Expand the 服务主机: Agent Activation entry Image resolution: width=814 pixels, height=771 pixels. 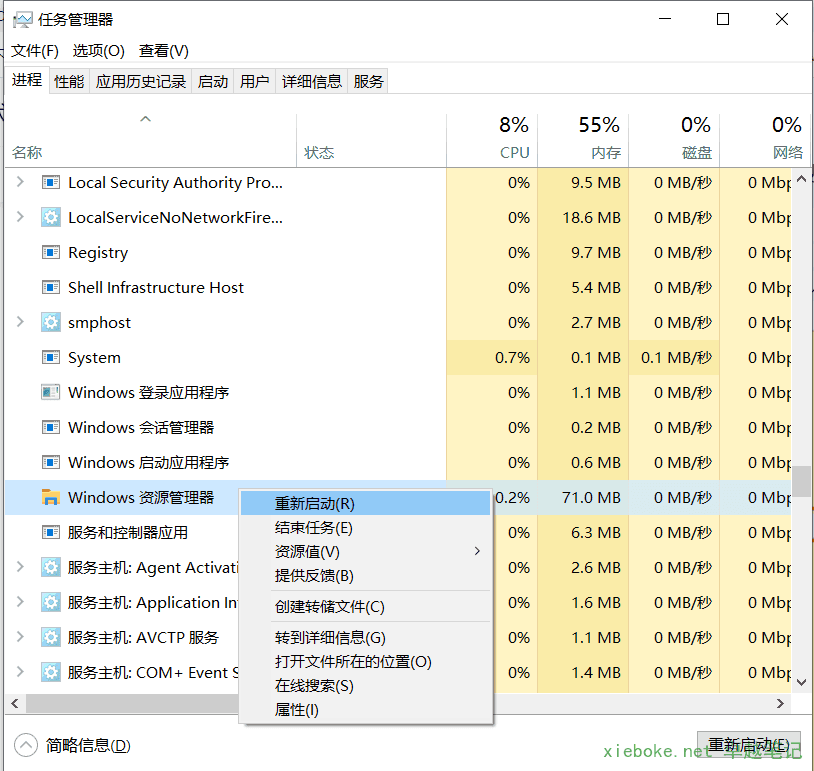[x=20, y=568]
